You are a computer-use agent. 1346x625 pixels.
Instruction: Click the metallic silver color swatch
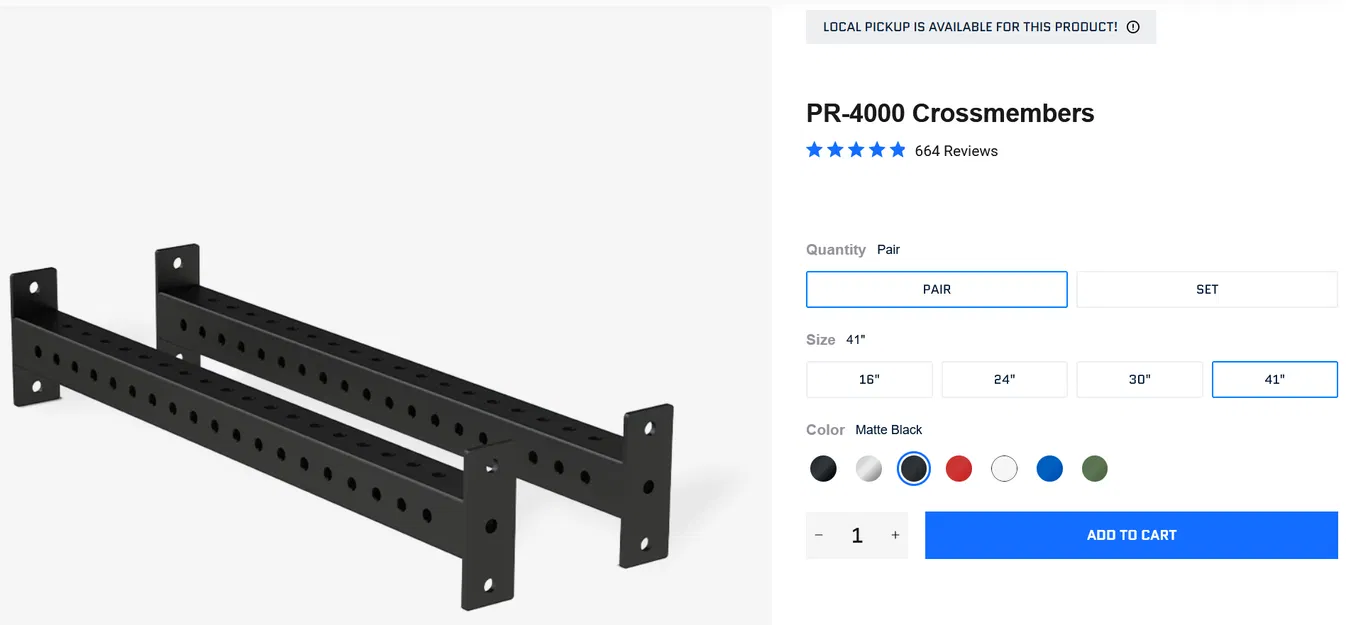click(x=868, y=468)
